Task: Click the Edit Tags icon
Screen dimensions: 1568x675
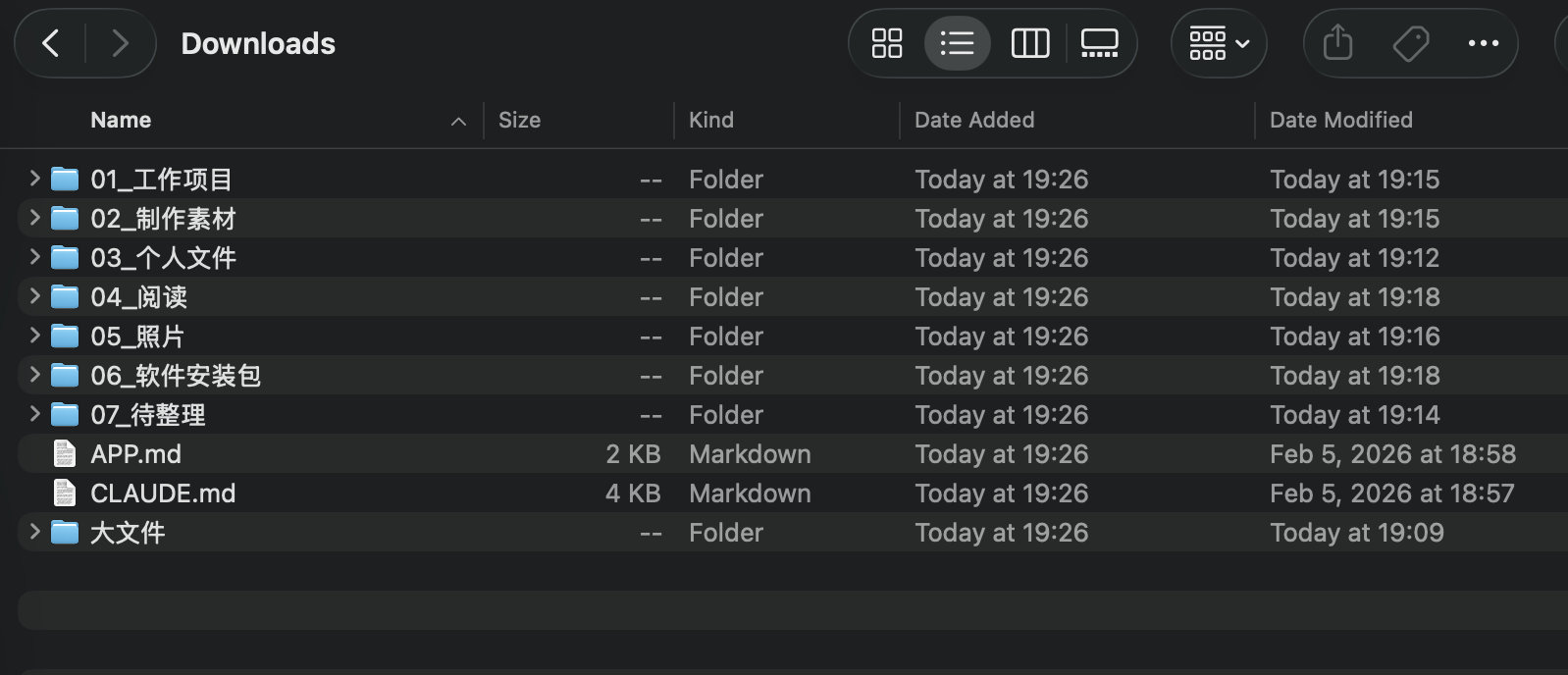Action: pyautogui.click(x=1410, y=43)
